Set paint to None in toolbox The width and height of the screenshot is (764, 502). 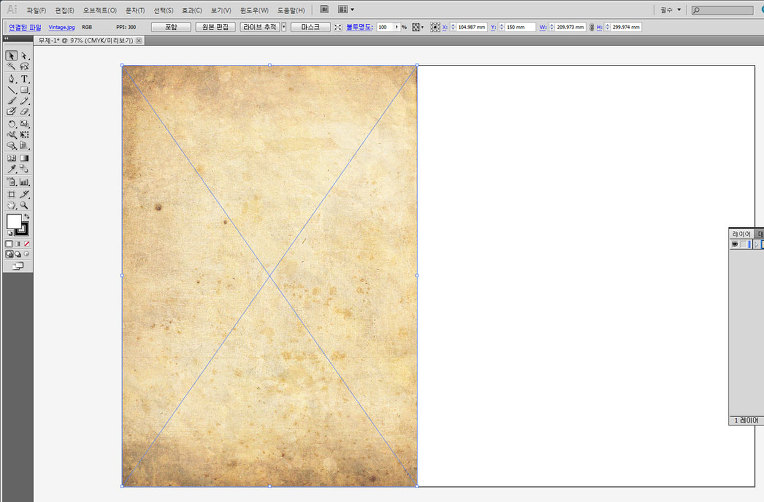[x=27, y=243]
